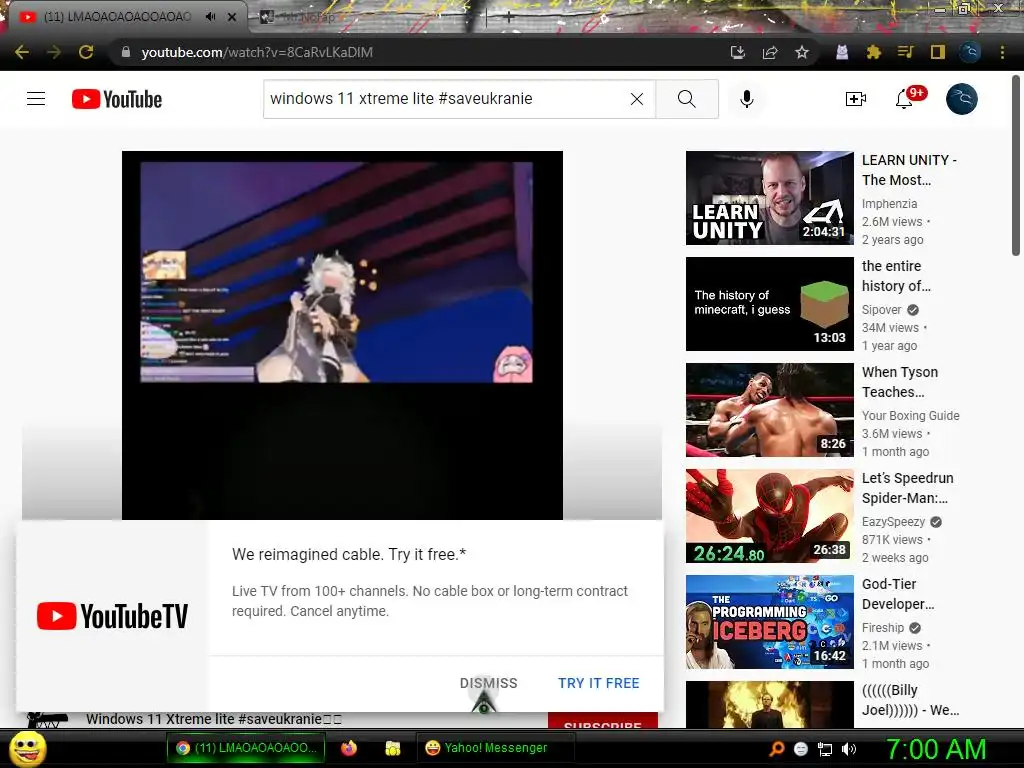Image resolution: width=1024 pixels, height=768 pixels.
Task: Open the cat extension icon in Chrome toolbar
Action: pos(842,52)
